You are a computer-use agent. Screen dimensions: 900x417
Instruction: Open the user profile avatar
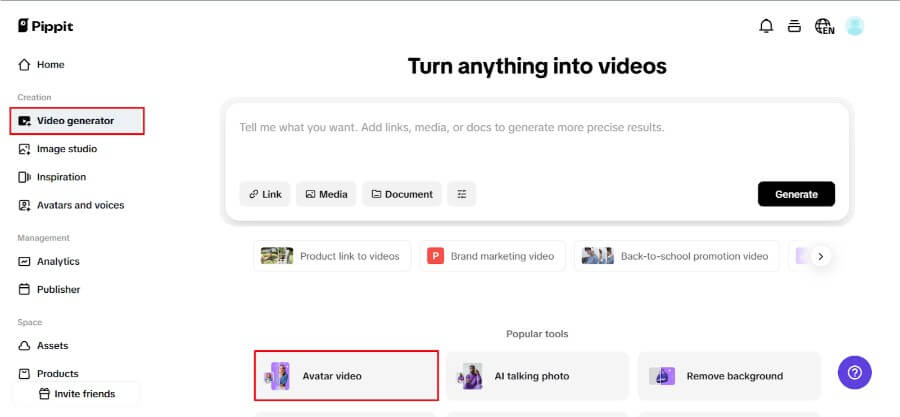[x=855, y=26]
